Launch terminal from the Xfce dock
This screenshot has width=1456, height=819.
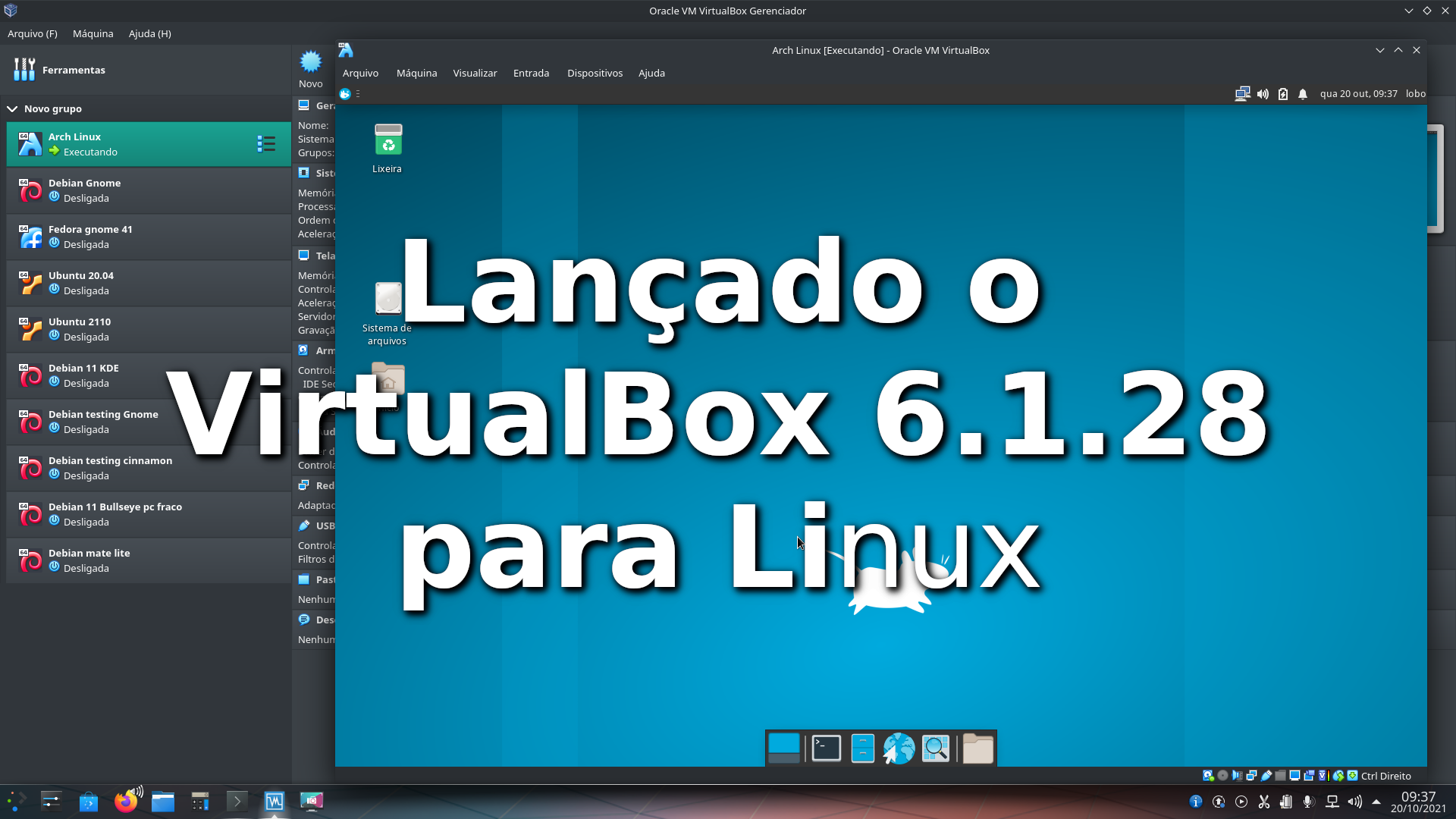tap(826, 748)
